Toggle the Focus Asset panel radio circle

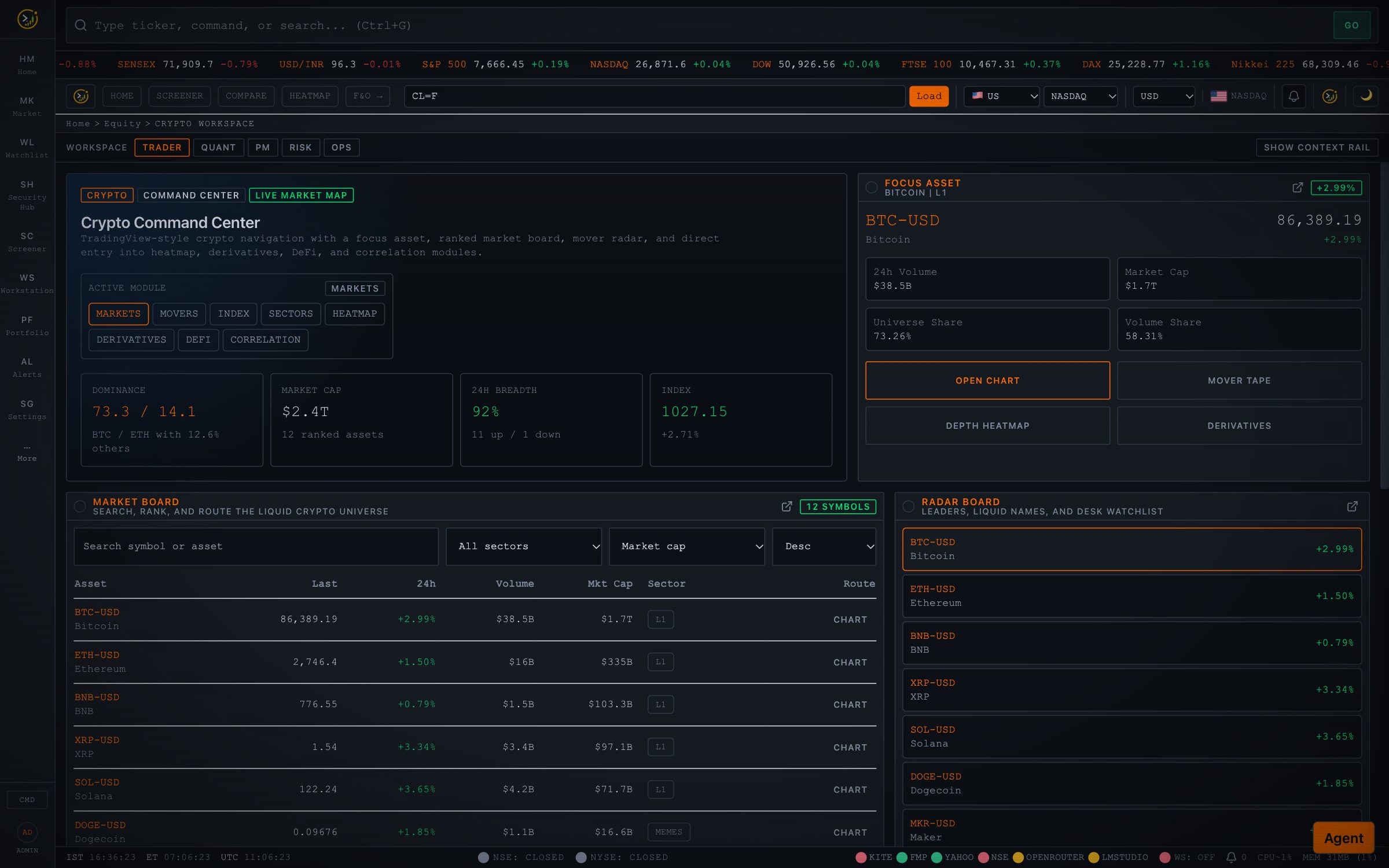tap(871, 187)
